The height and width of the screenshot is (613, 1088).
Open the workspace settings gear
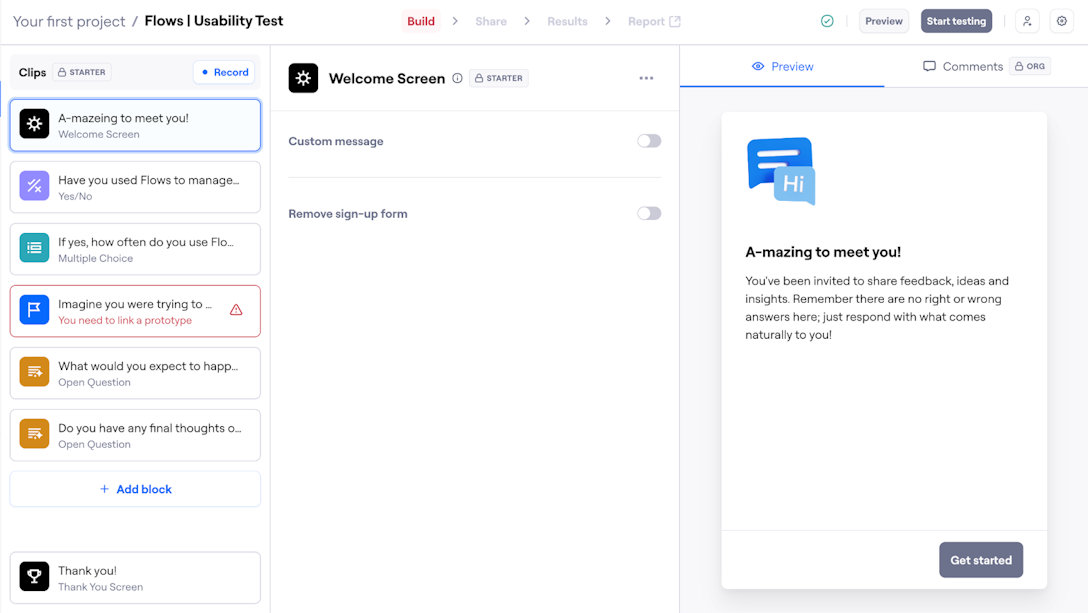pos(1062,20)
